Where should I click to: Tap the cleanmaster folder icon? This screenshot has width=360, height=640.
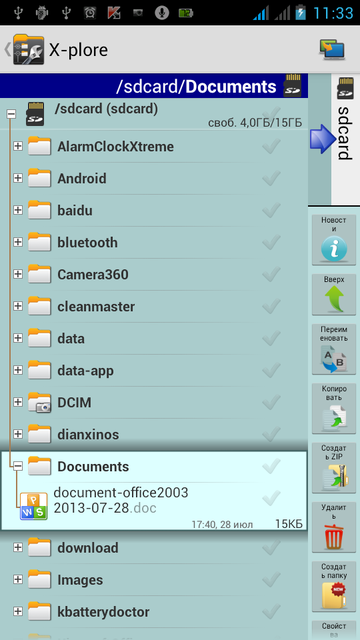point(39,306)
